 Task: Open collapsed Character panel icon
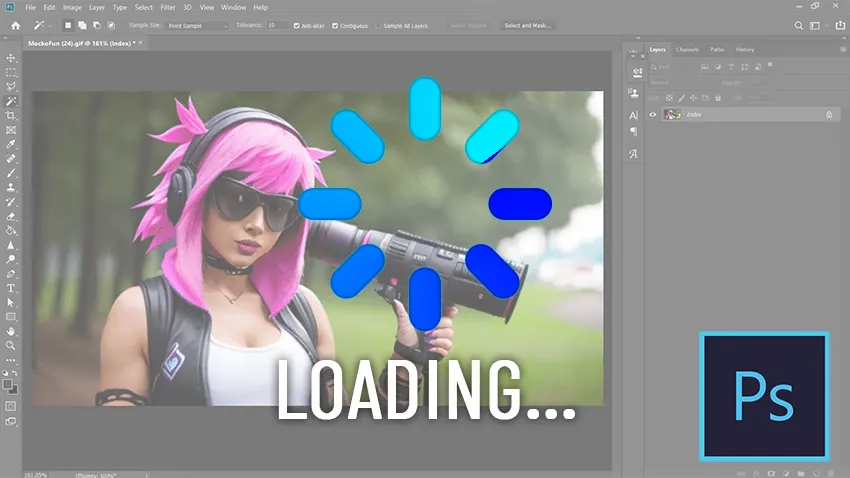pos(633,115)
